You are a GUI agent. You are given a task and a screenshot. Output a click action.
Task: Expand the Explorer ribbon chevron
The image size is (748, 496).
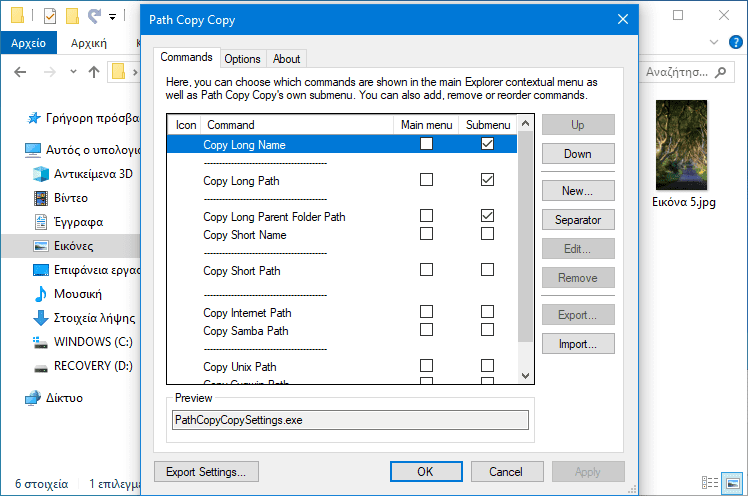[x=712, y=42]
